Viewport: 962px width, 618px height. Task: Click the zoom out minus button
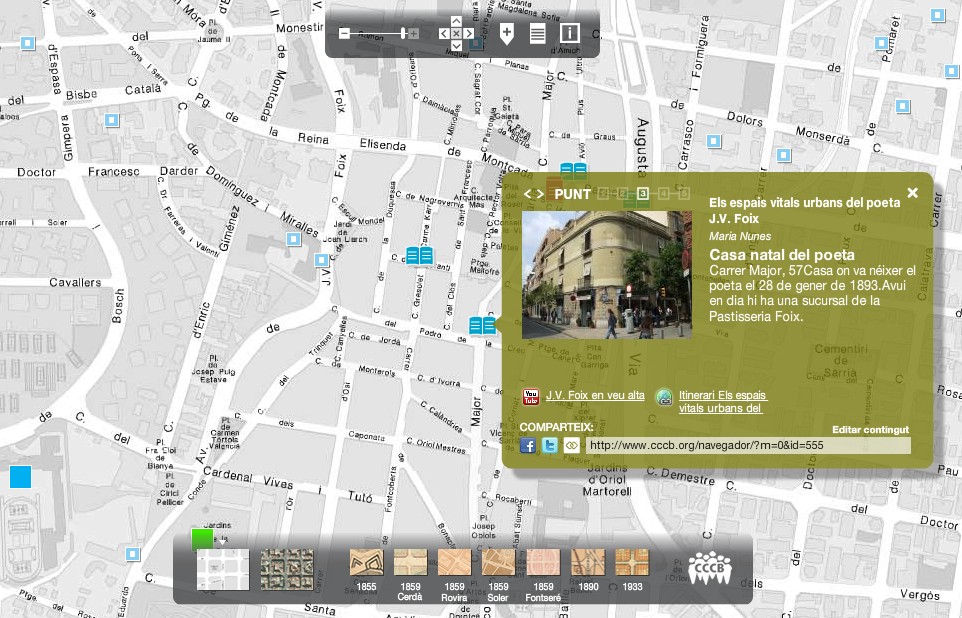click(x=344, y=34)
